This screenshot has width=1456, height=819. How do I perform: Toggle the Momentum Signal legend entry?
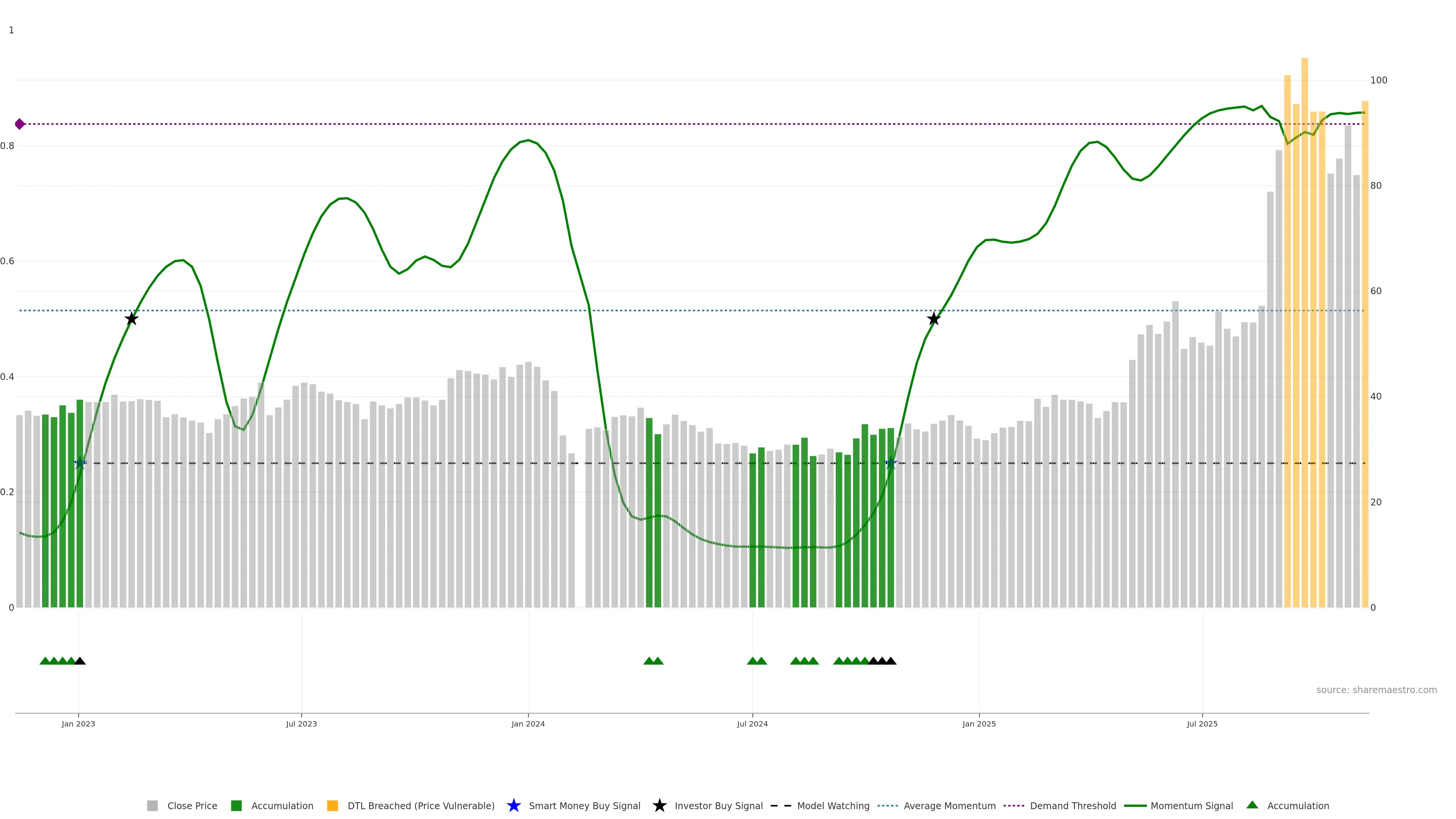click(x=1191, y=805)
